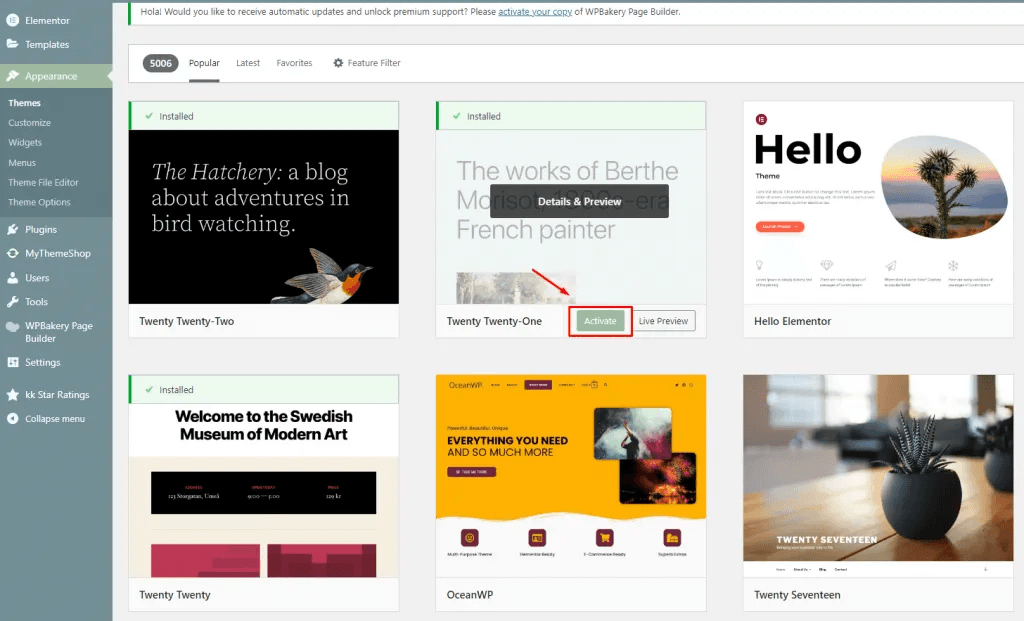1024x621 pixels.
Task: Click the Templates folder icon
Action: click(x=12, y=44)
